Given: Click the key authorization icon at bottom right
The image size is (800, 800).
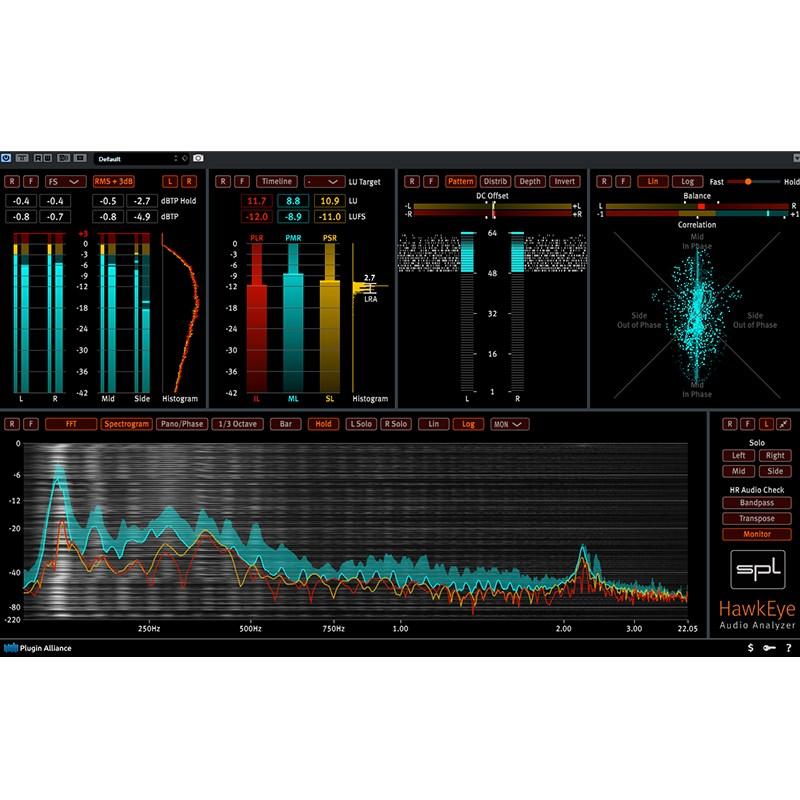Looking at the screenshot, I should pyautogui.click(x=769, y=648).
